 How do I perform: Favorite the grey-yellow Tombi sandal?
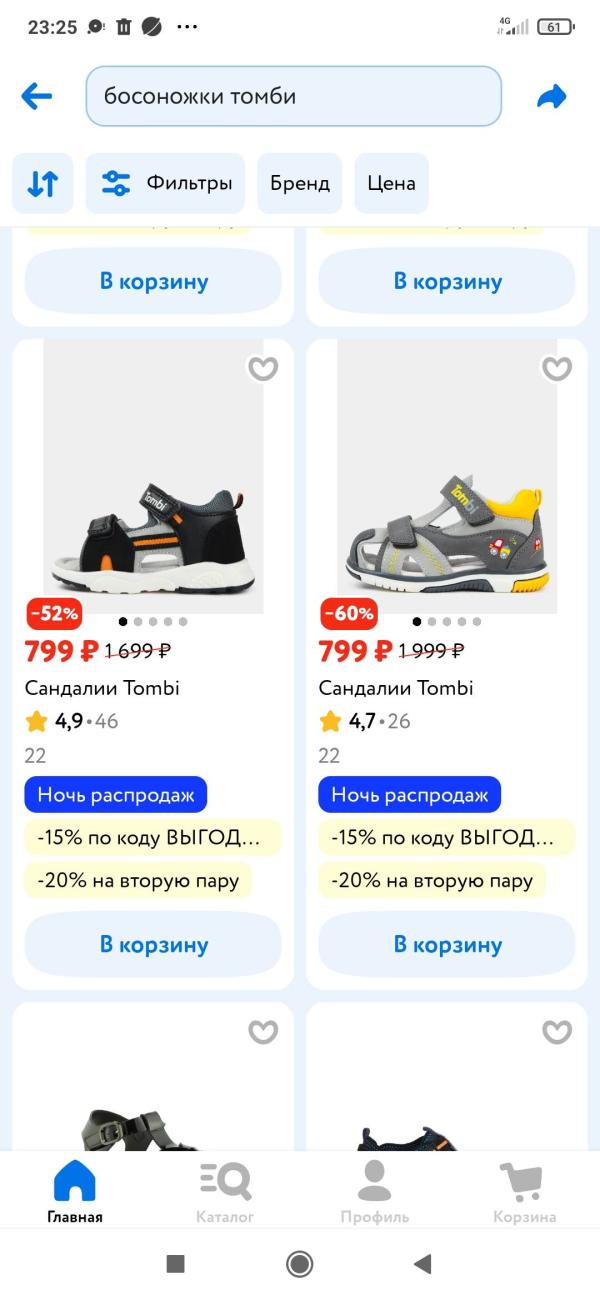coord(557,369)
